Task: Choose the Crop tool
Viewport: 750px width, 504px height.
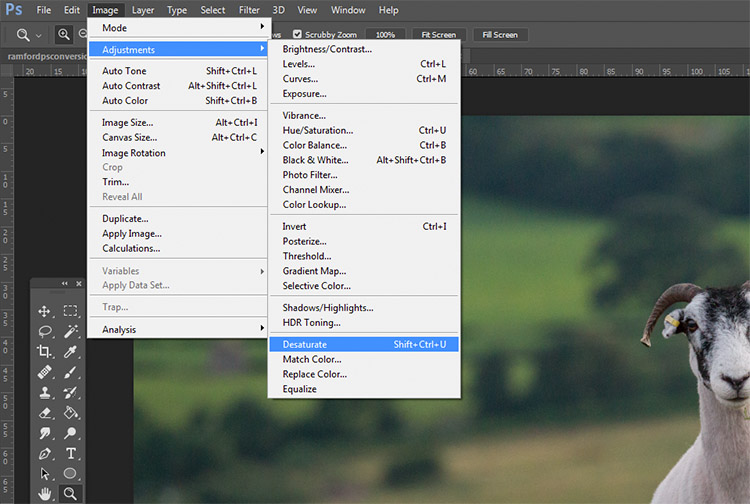Action: (x=44, y=351)
